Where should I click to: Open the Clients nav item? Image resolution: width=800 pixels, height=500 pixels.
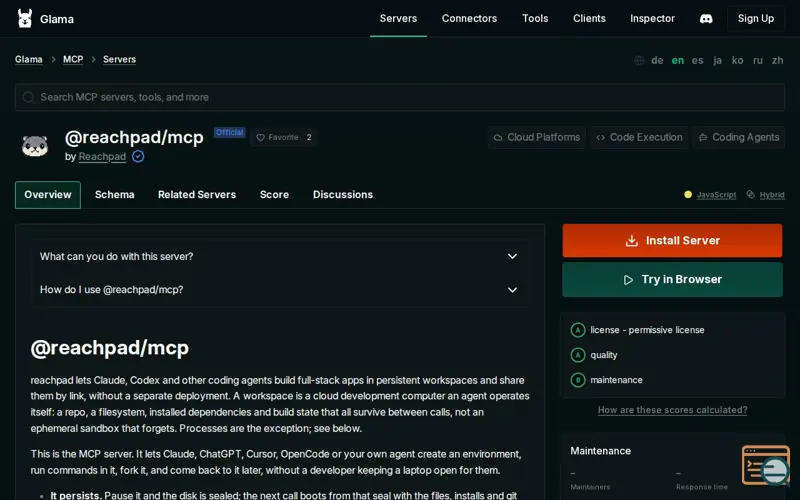pos(589,18)
